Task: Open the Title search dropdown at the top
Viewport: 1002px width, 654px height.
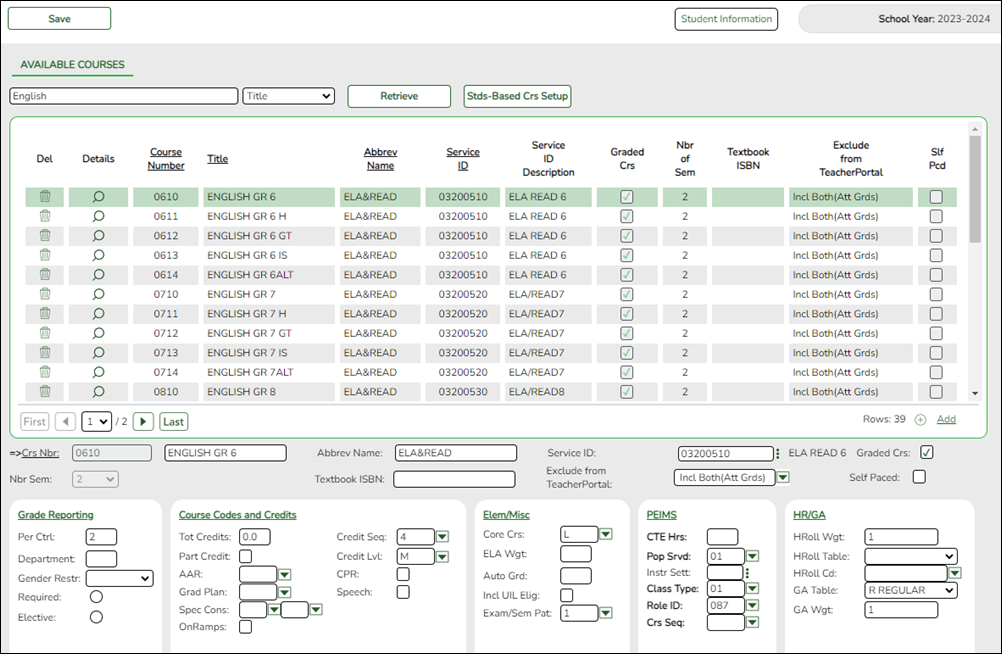Action: (x=288, y=96)
